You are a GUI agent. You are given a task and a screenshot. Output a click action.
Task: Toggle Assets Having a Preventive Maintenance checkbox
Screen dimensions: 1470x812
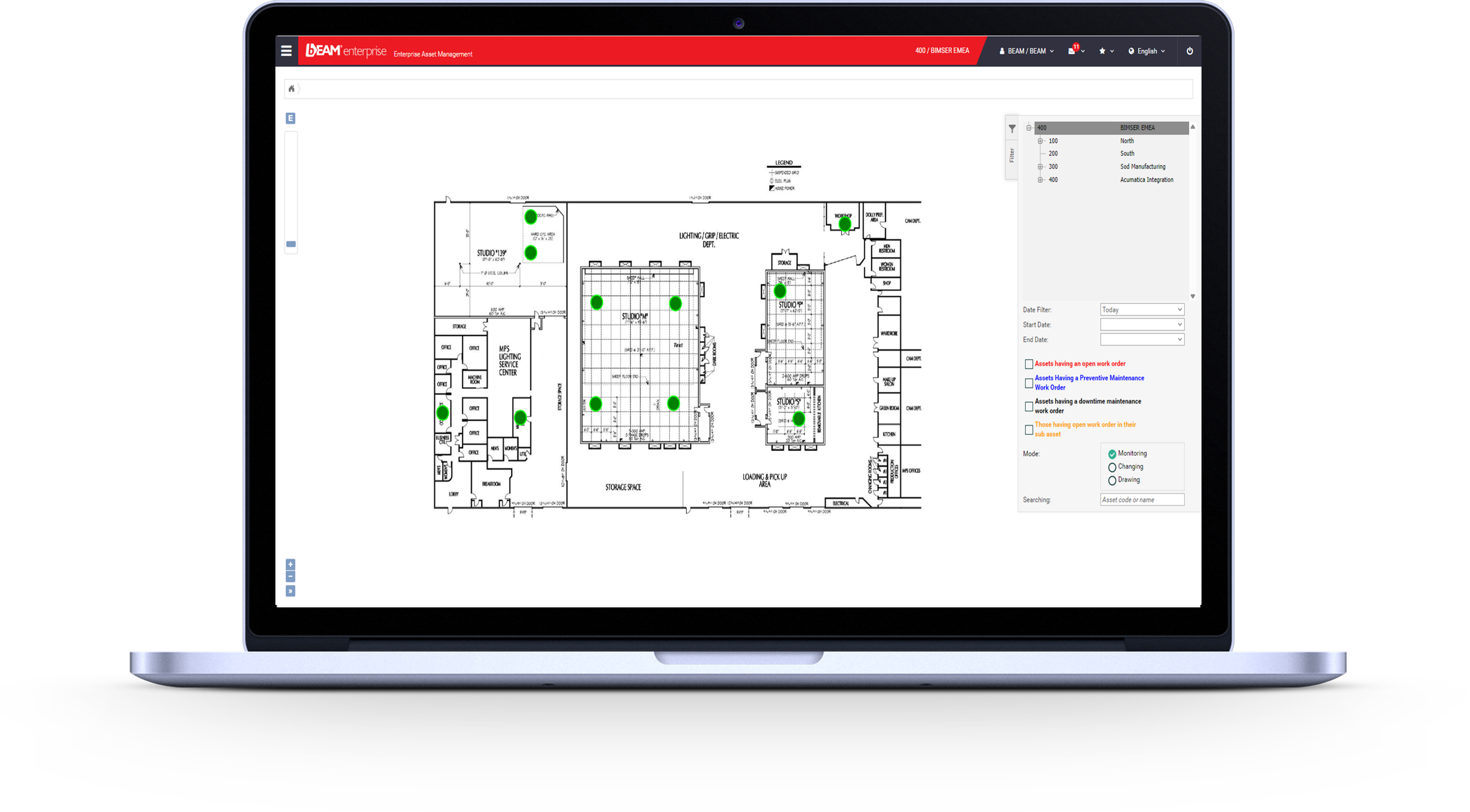(1029, 383)
